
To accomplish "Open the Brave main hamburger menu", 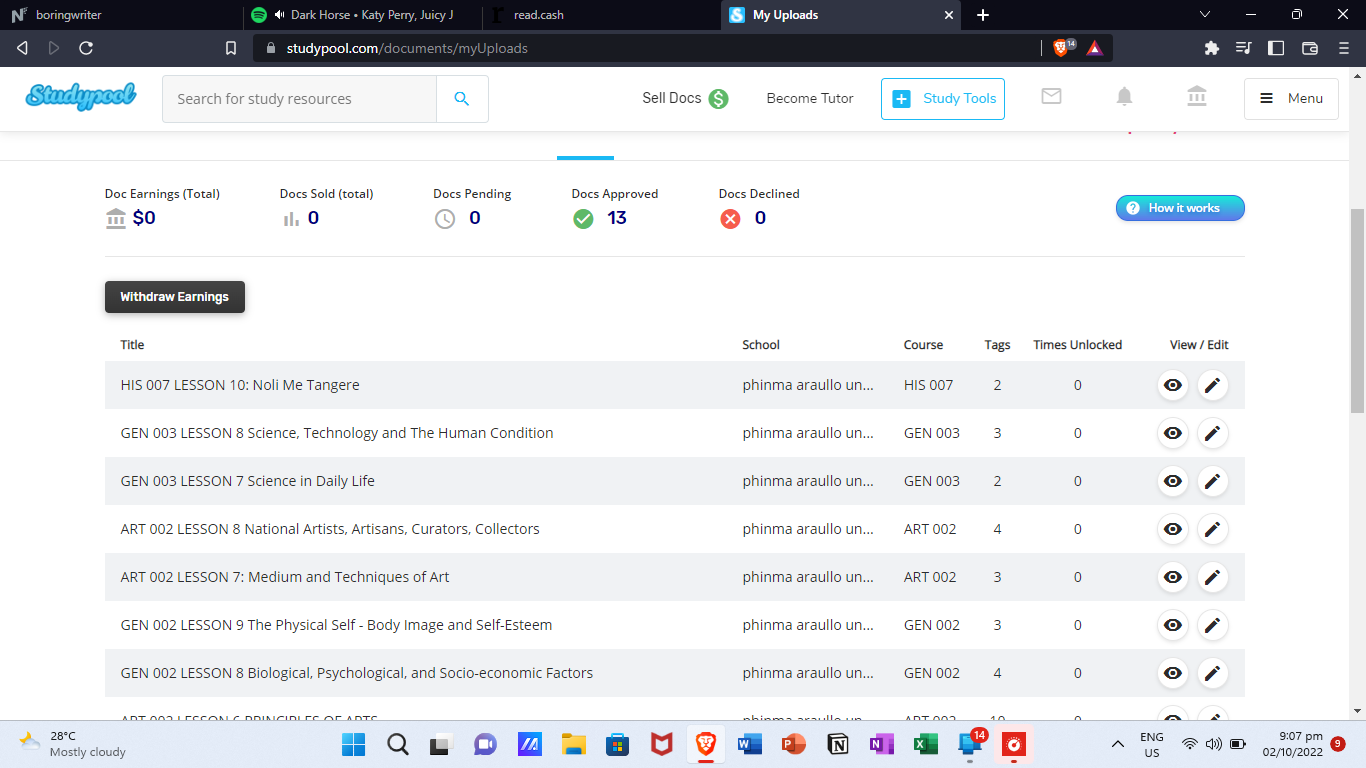I will coord(1344,48).
